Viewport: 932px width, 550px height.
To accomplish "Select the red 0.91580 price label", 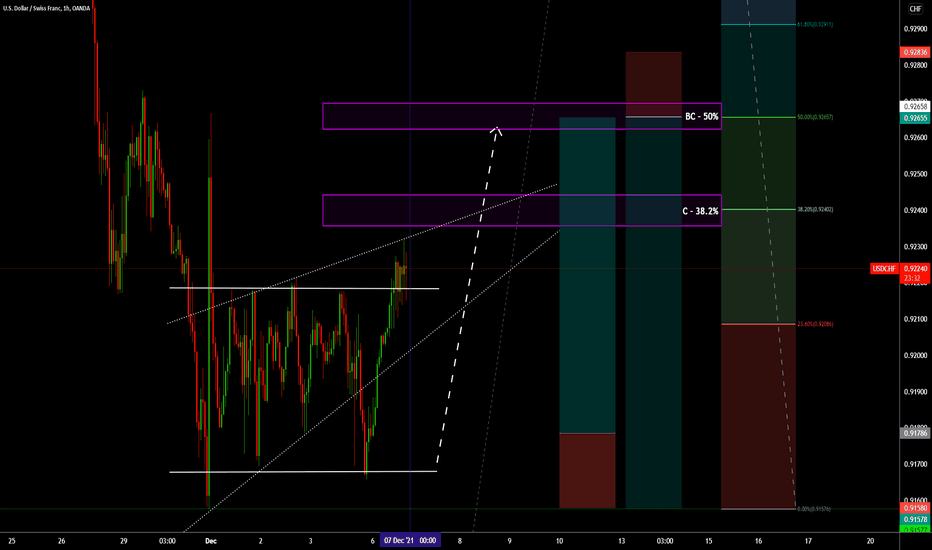I will (915, 508).
